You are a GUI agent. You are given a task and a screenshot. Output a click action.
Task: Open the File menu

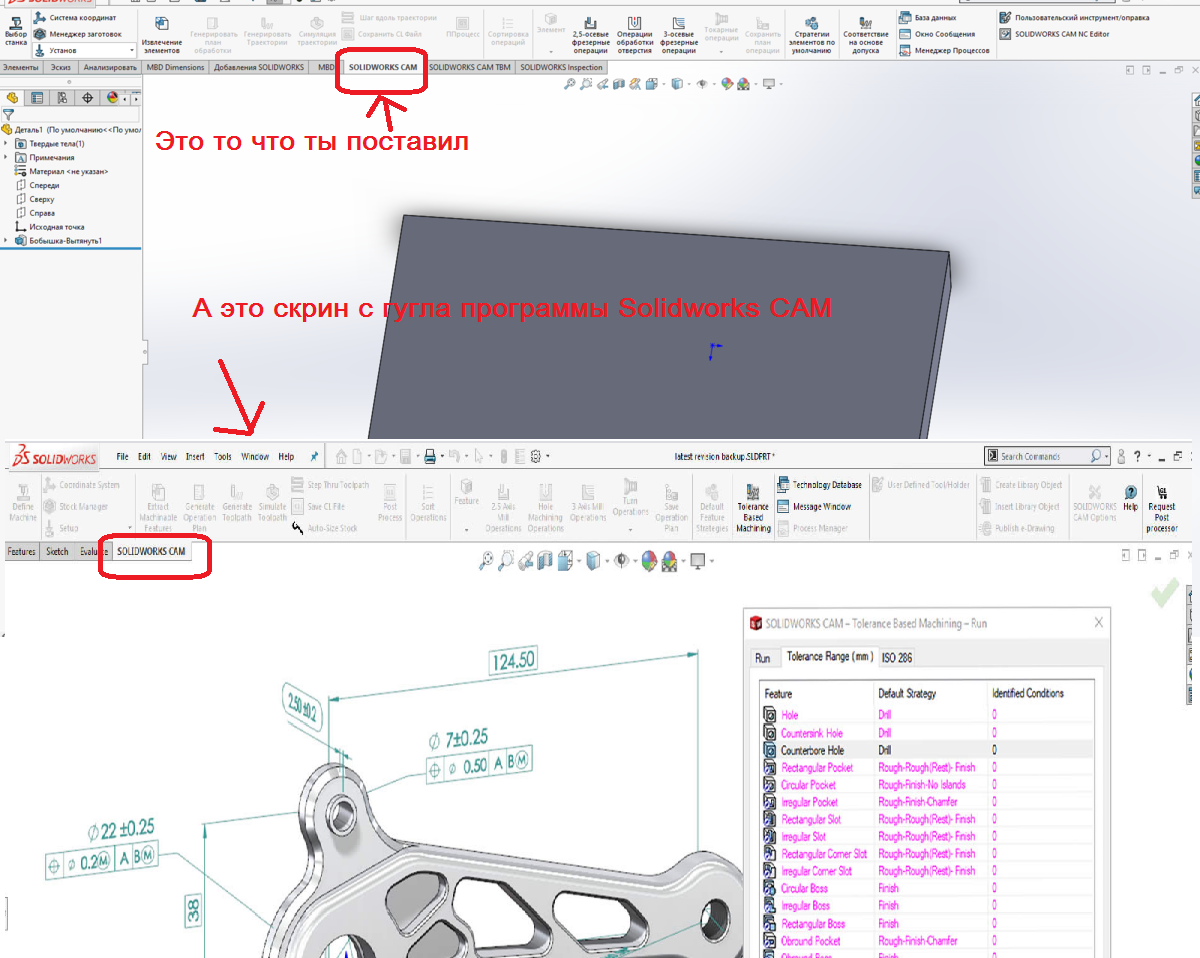point(122,457)
